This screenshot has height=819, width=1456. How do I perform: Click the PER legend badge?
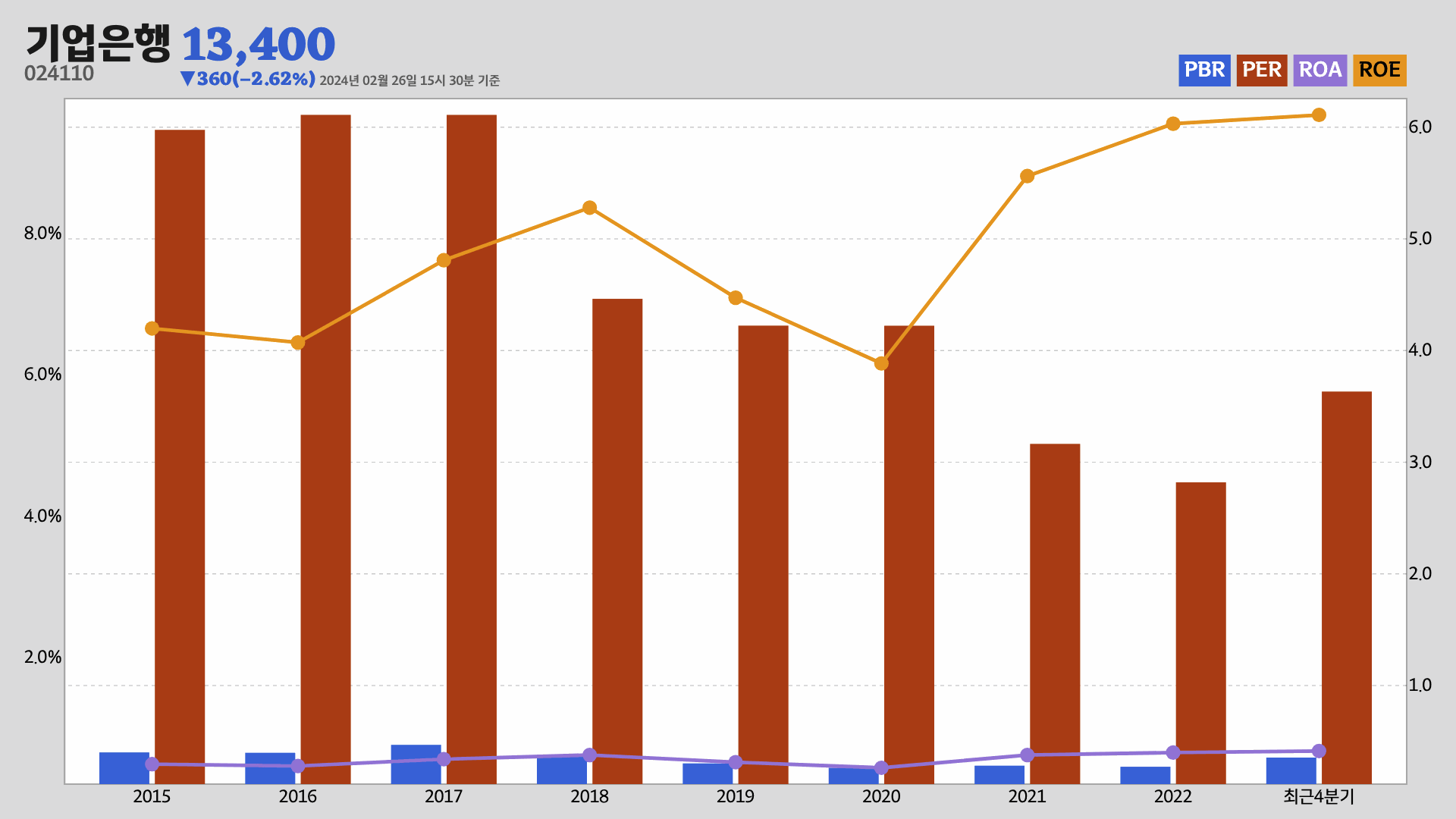tap(1262, 70)
